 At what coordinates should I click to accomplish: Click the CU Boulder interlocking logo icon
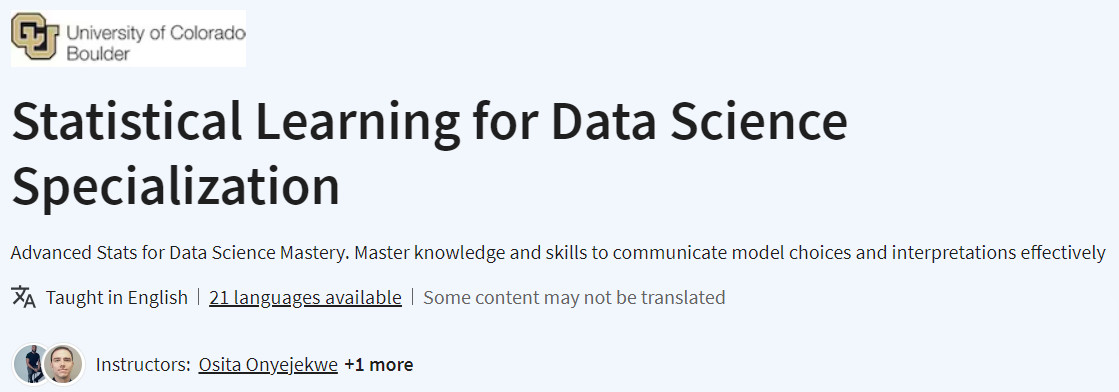tap(35, 37)
